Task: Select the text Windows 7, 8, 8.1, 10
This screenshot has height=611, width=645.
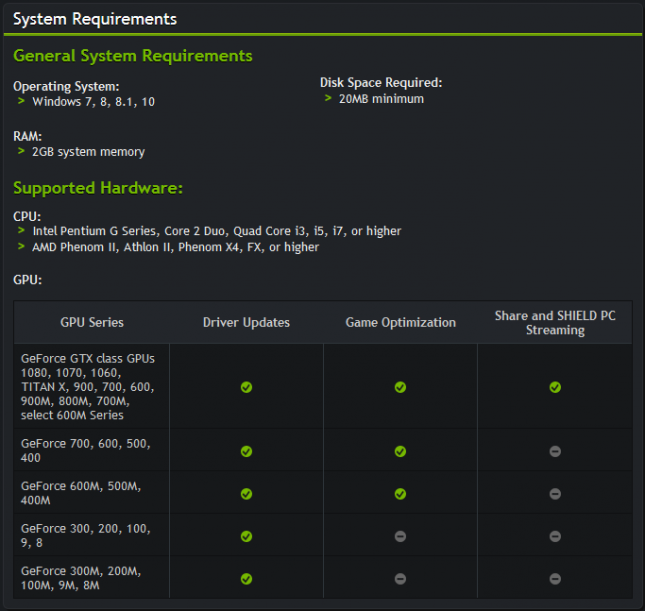Action: click(x=94, y=102)
